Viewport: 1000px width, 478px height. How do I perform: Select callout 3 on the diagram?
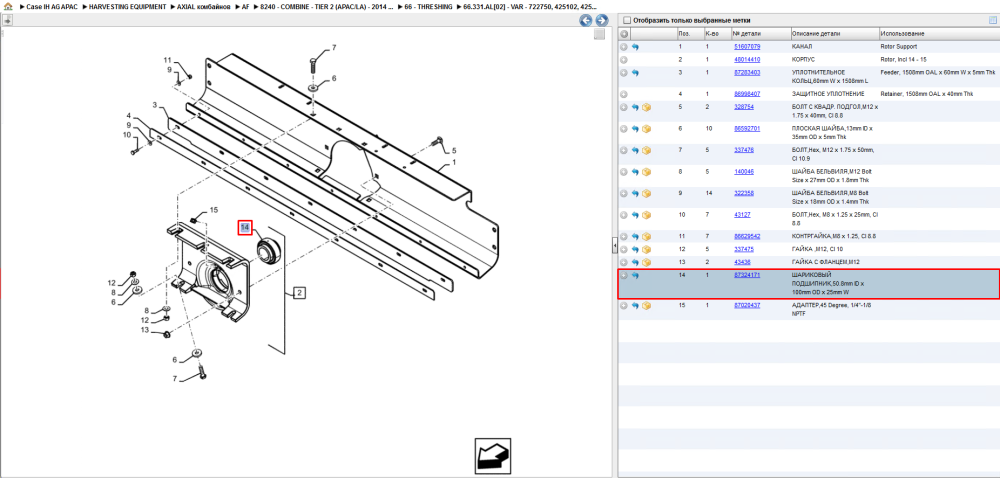click(x=154, y=105)
